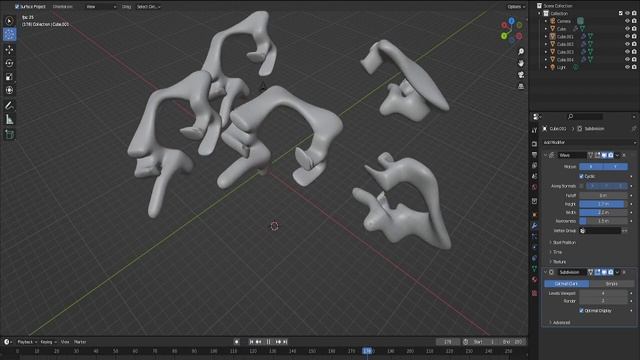Image resolution: width=640 pixels, height=360 pixels.
Task: Select the Measure ruler tool
Action: pyautogui.click(x=9, y=120)
